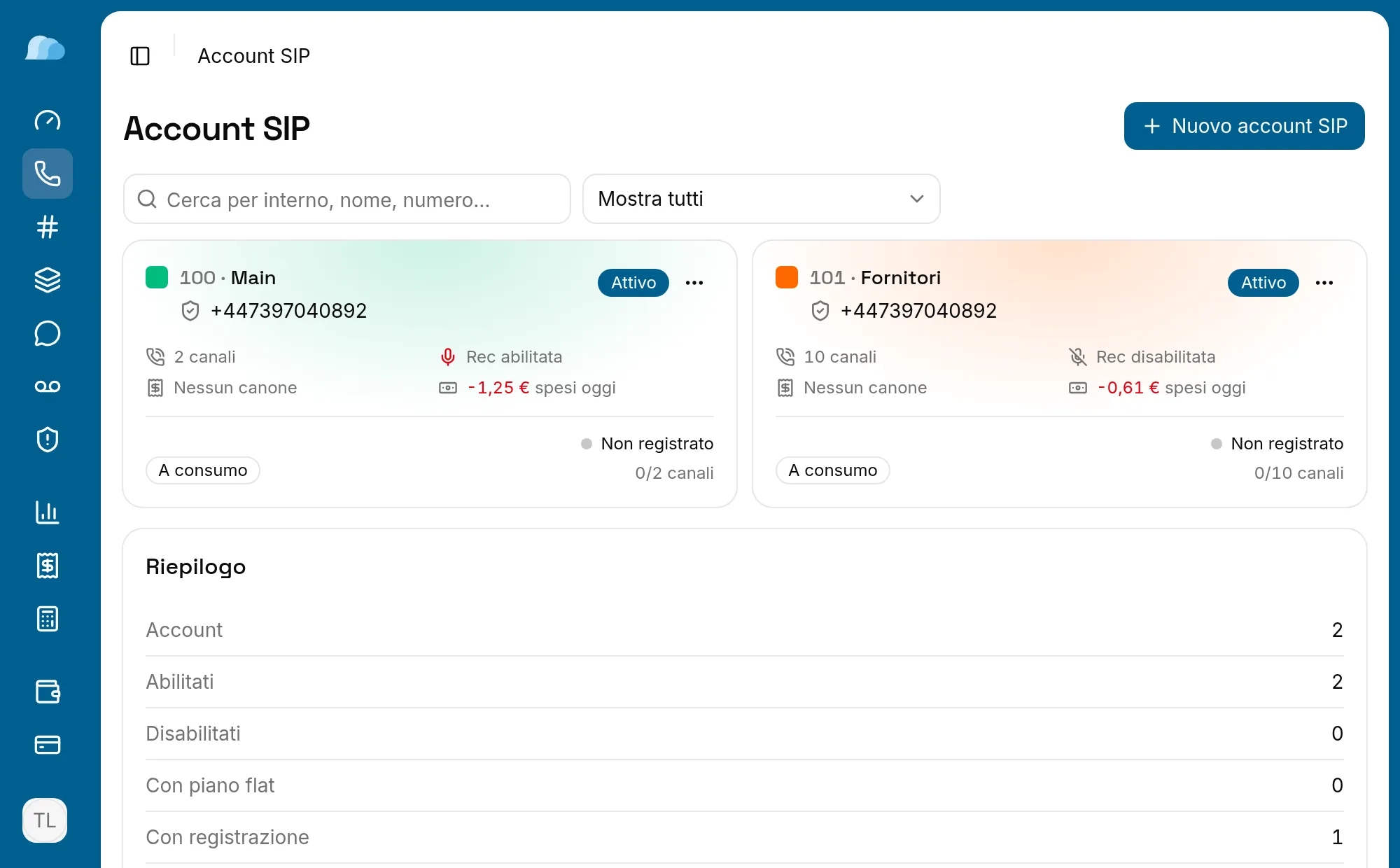Open the bar chart statistics sidebar icon
1400x868 pixels.
pyautogui.click(x=48, y=512)
